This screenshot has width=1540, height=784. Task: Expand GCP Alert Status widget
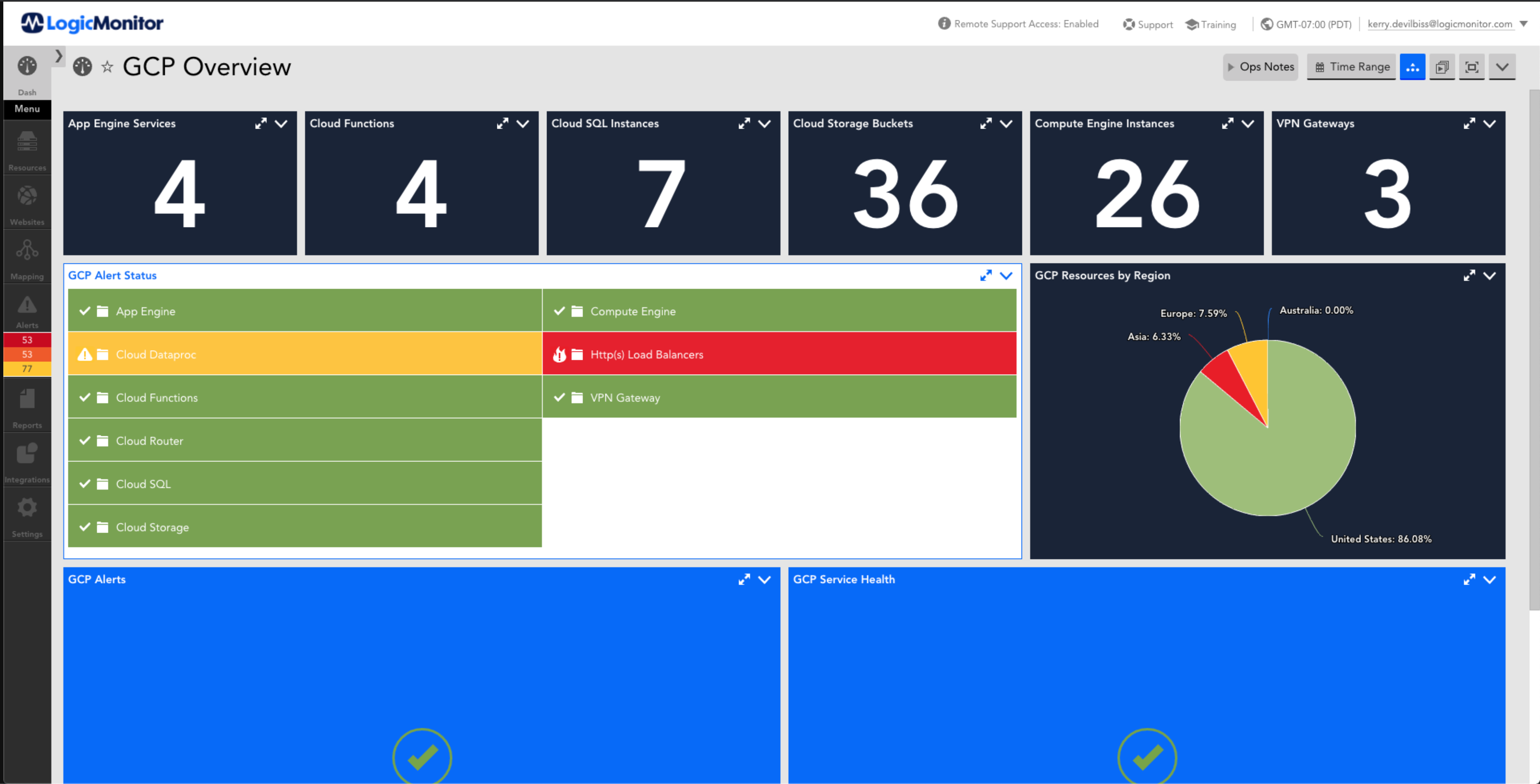coord(986,275)
